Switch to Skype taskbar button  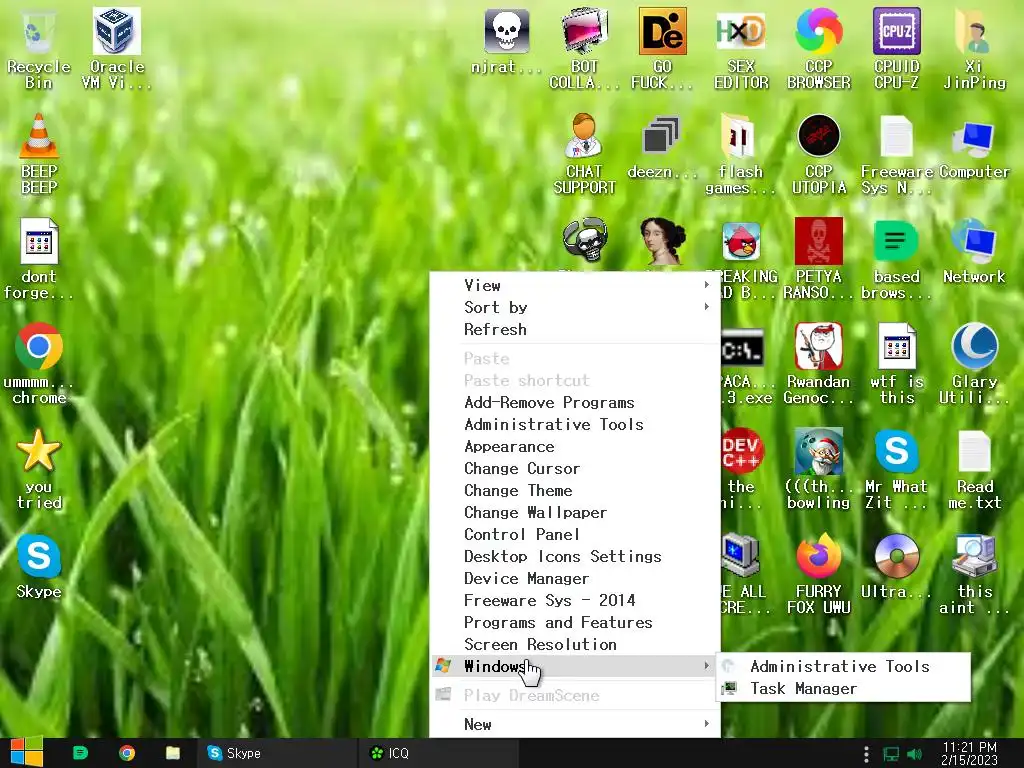click(x=276, y=753)
